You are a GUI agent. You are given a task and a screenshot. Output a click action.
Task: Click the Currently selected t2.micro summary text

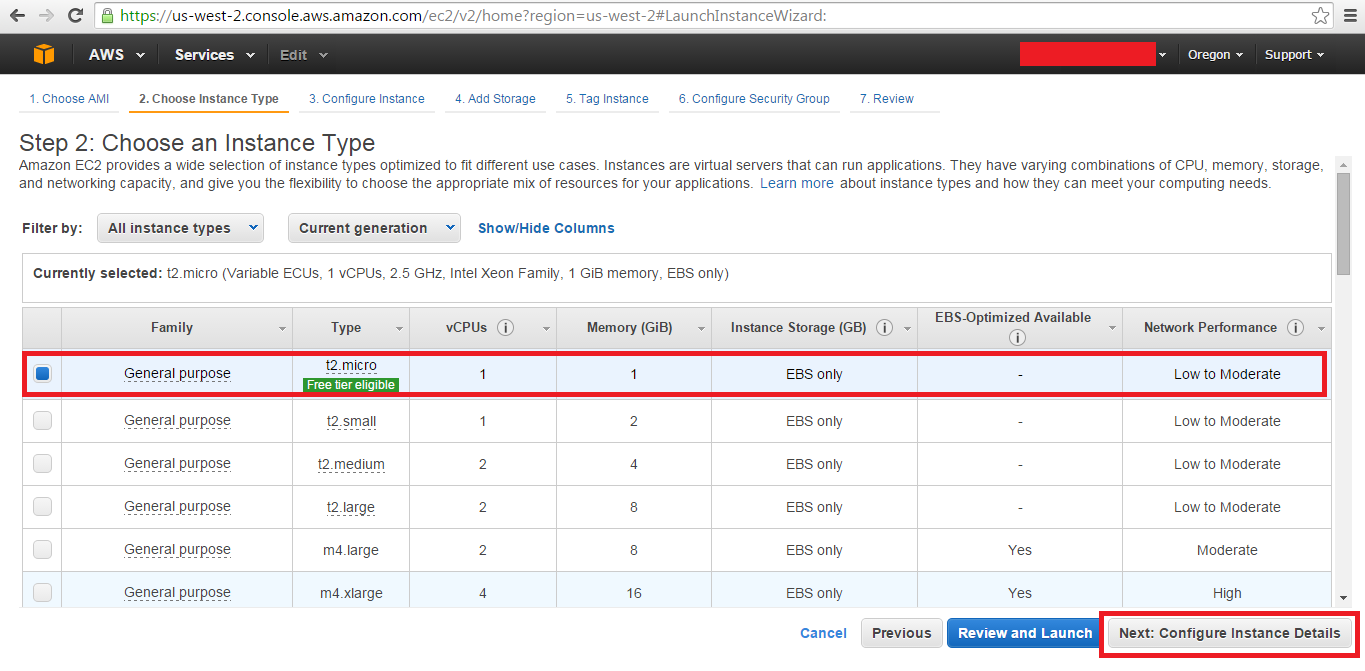tap(381, 273)
